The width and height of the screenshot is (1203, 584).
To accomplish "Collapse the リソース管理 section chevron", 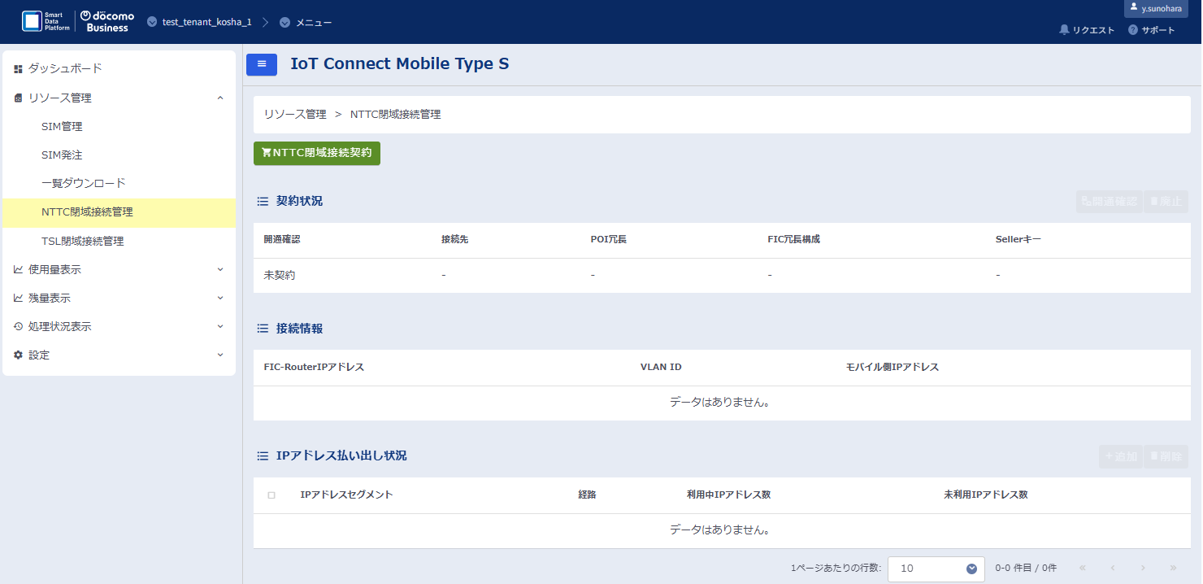I will [x=220, y=98].
